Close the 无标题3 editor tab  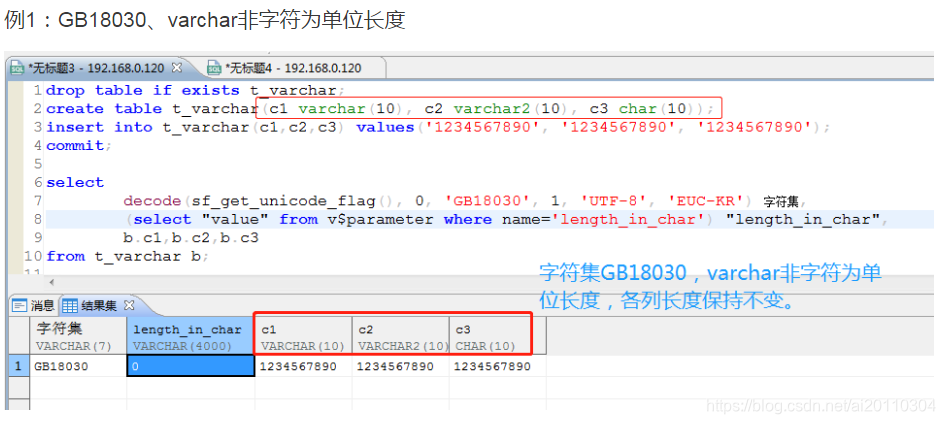(x=177, y=67)
